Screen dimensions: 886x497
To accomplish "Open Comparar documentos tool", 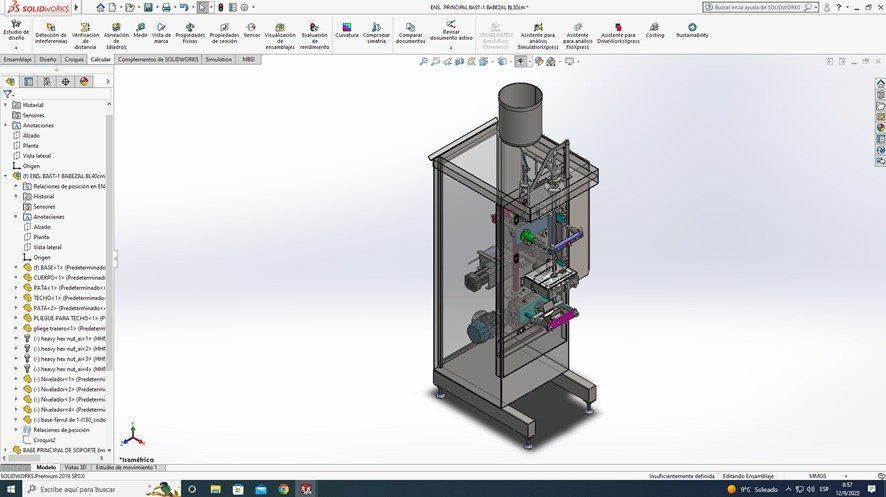I will (x=411, y=33).
